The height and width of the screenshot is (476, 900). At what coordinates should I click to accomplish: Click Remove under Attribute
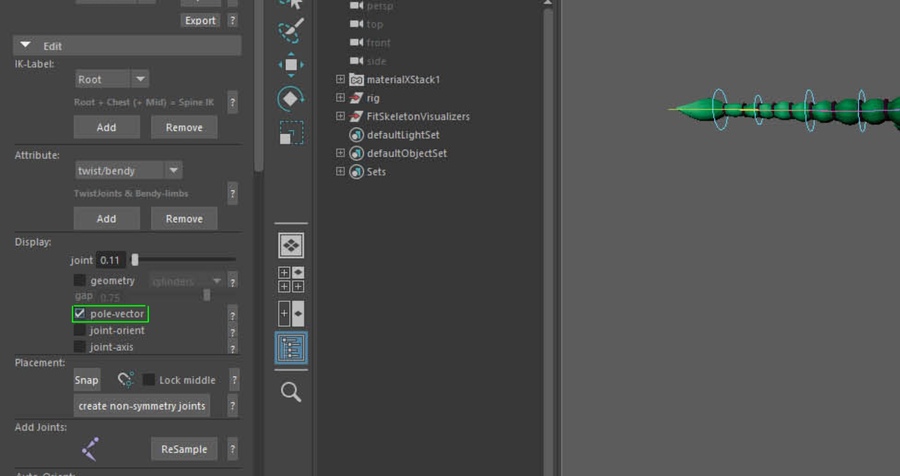(184, 219)
